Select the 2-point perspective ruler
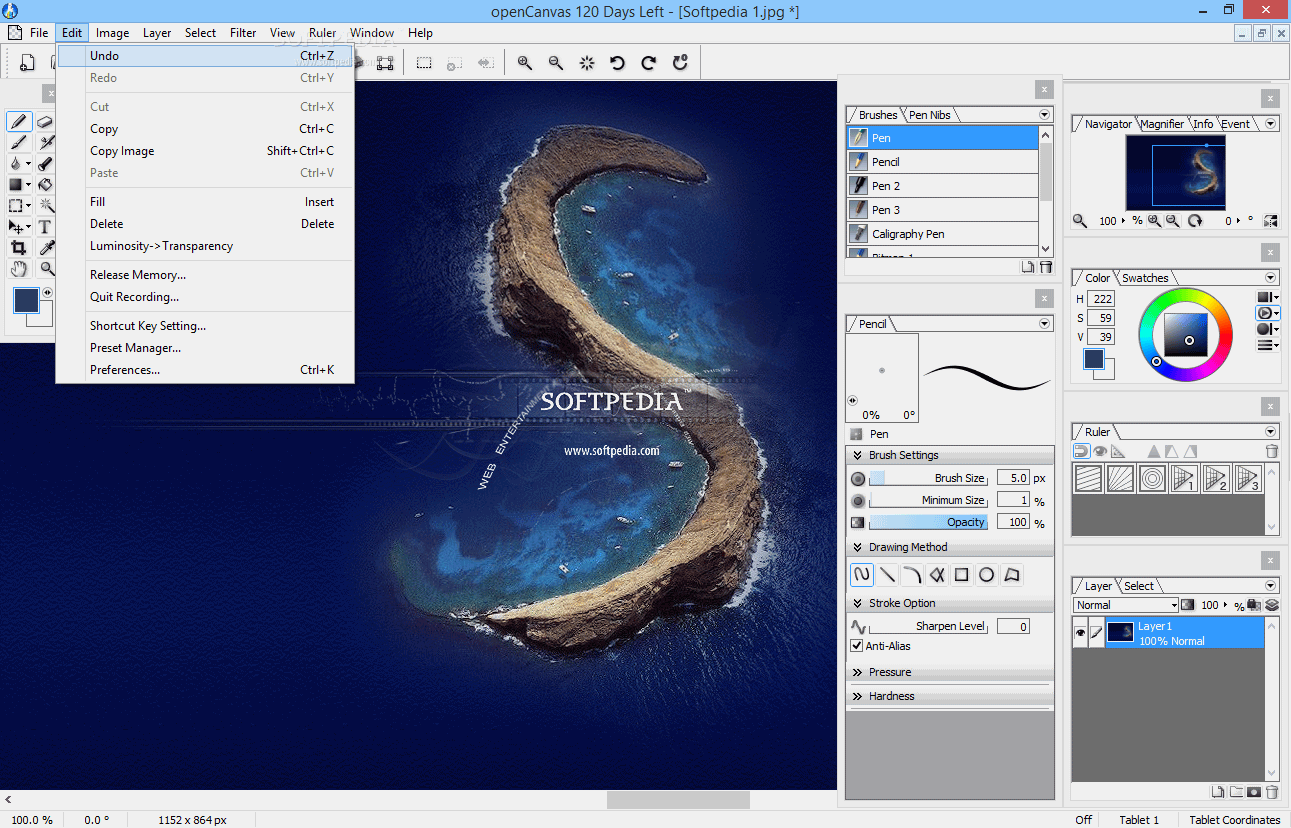This screenshot has width=1291, height=828. 1215,479
